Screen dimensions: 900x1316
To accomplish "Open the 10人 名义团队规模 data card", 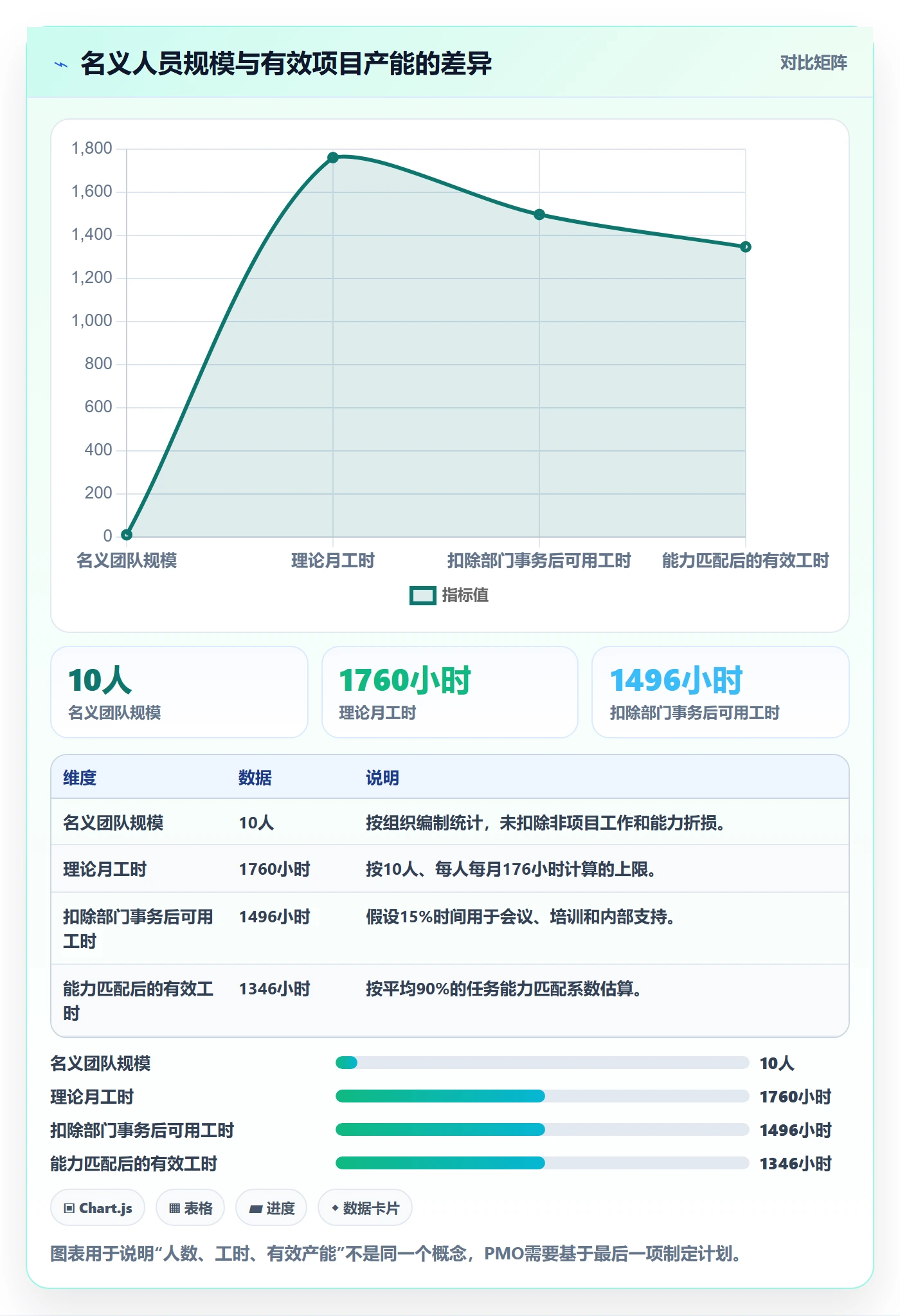I will tap(179, 692).
